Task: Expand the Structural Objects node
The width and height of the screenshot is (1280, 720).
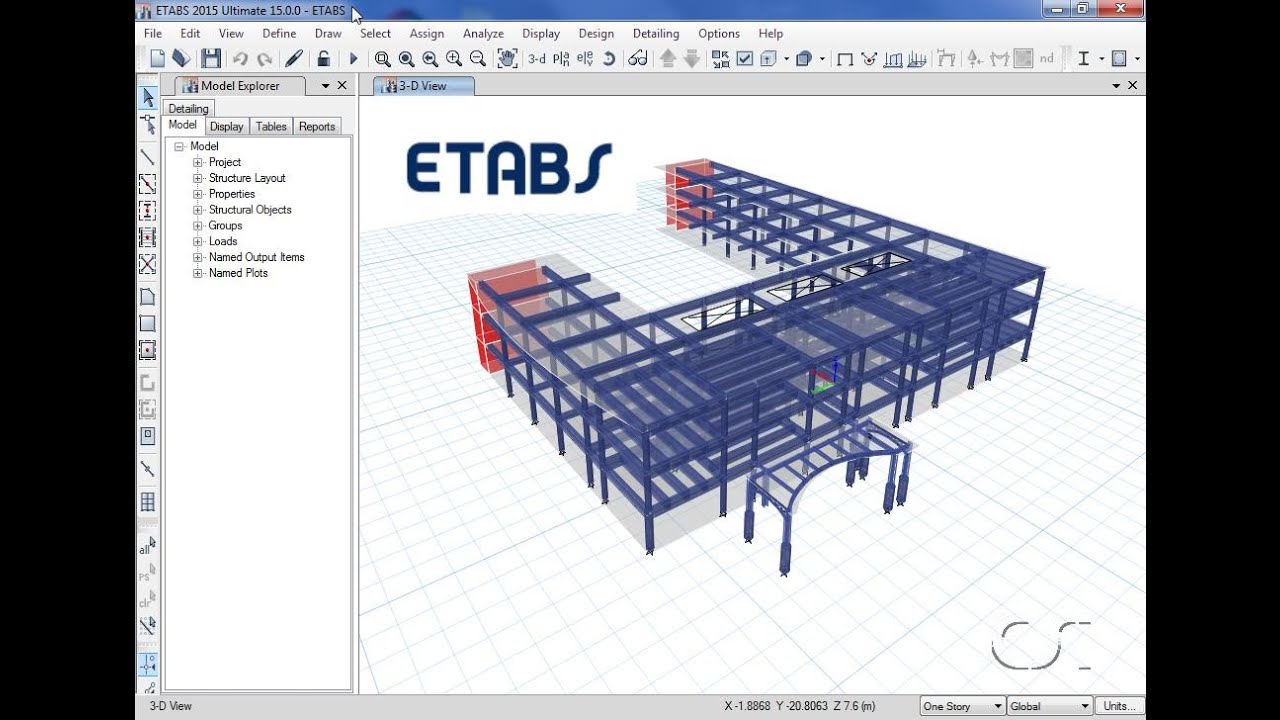Action: click(x=198, y=210)
